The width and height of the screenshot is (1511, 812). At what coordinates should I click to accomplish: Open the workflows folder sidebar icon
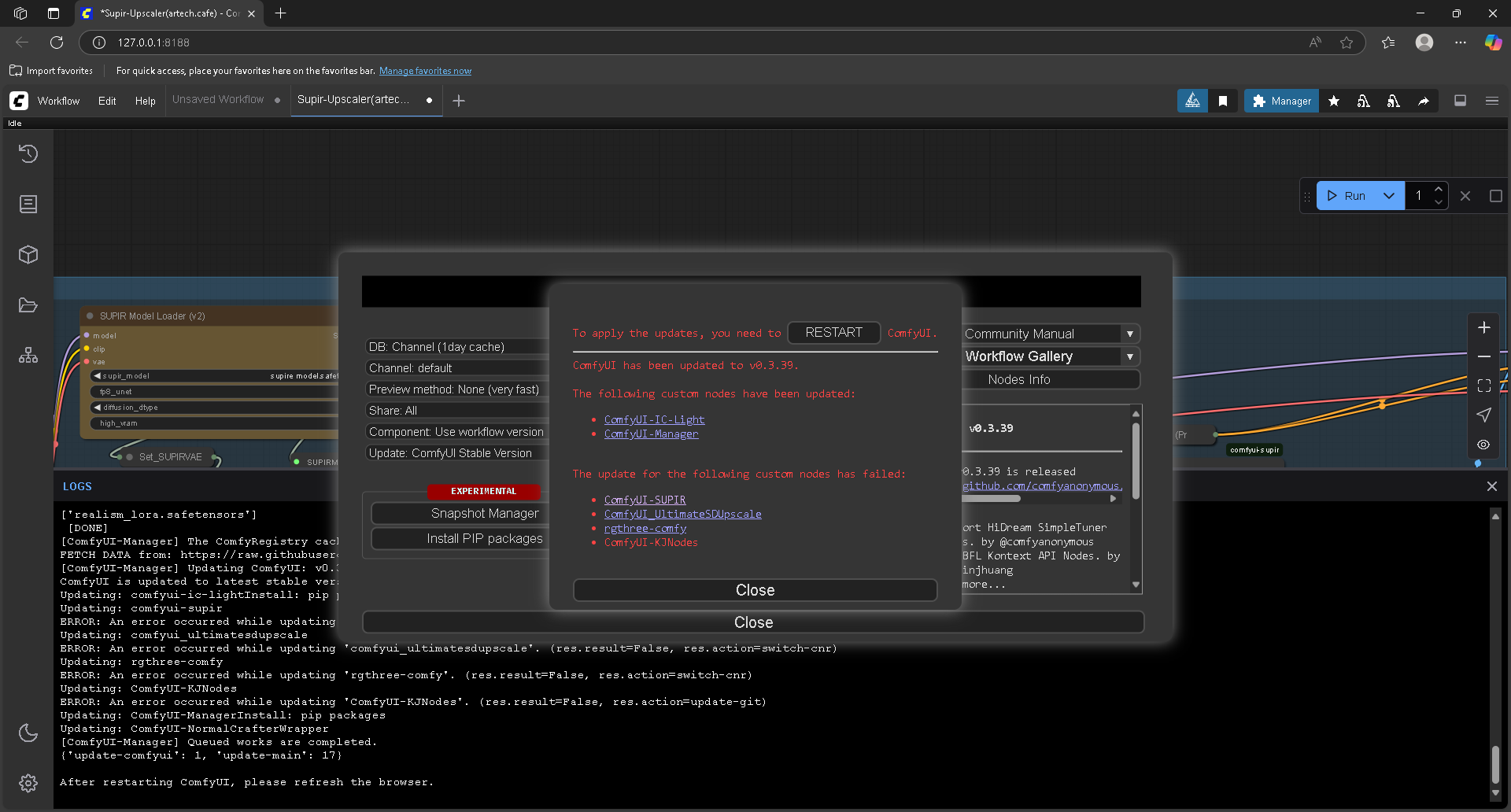click(x=28, y=305)
